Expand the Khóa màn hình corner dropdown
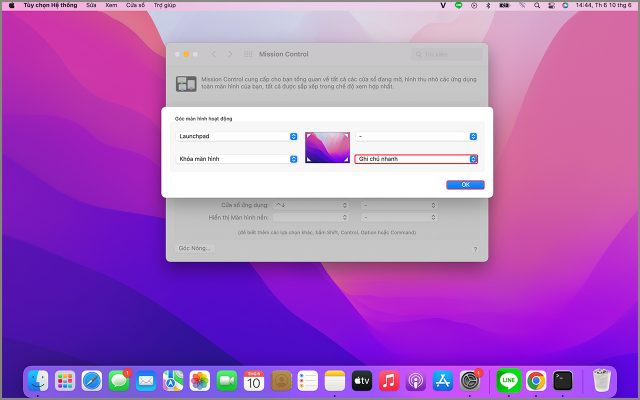This screenshot has height=400, width=640. [x=237, y=159]
